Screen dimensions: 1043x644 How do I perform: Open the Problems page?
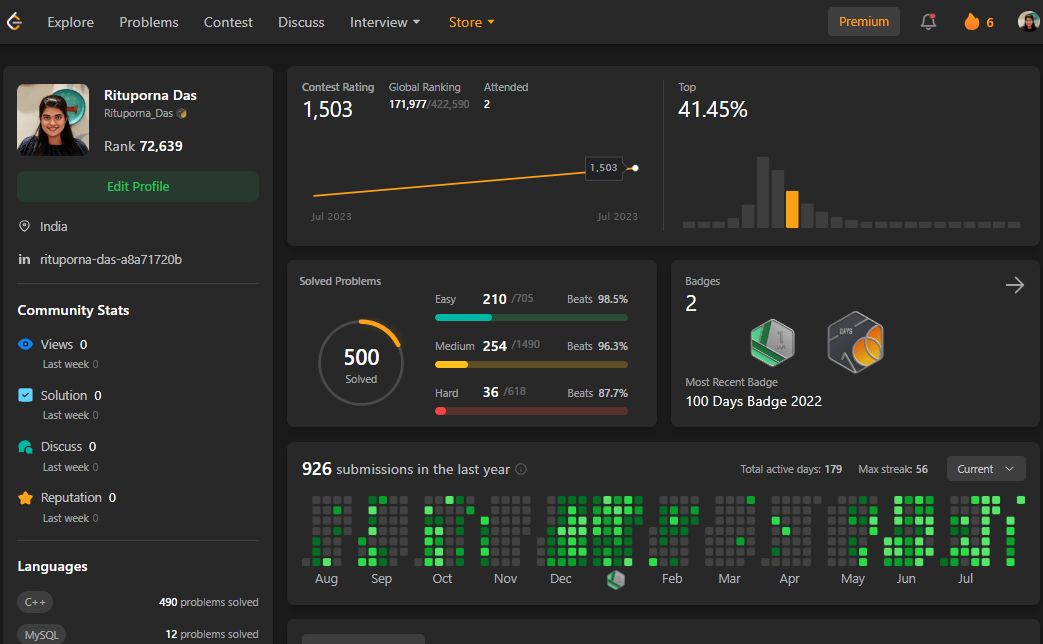pyautogui.click(x=149, y=22)
